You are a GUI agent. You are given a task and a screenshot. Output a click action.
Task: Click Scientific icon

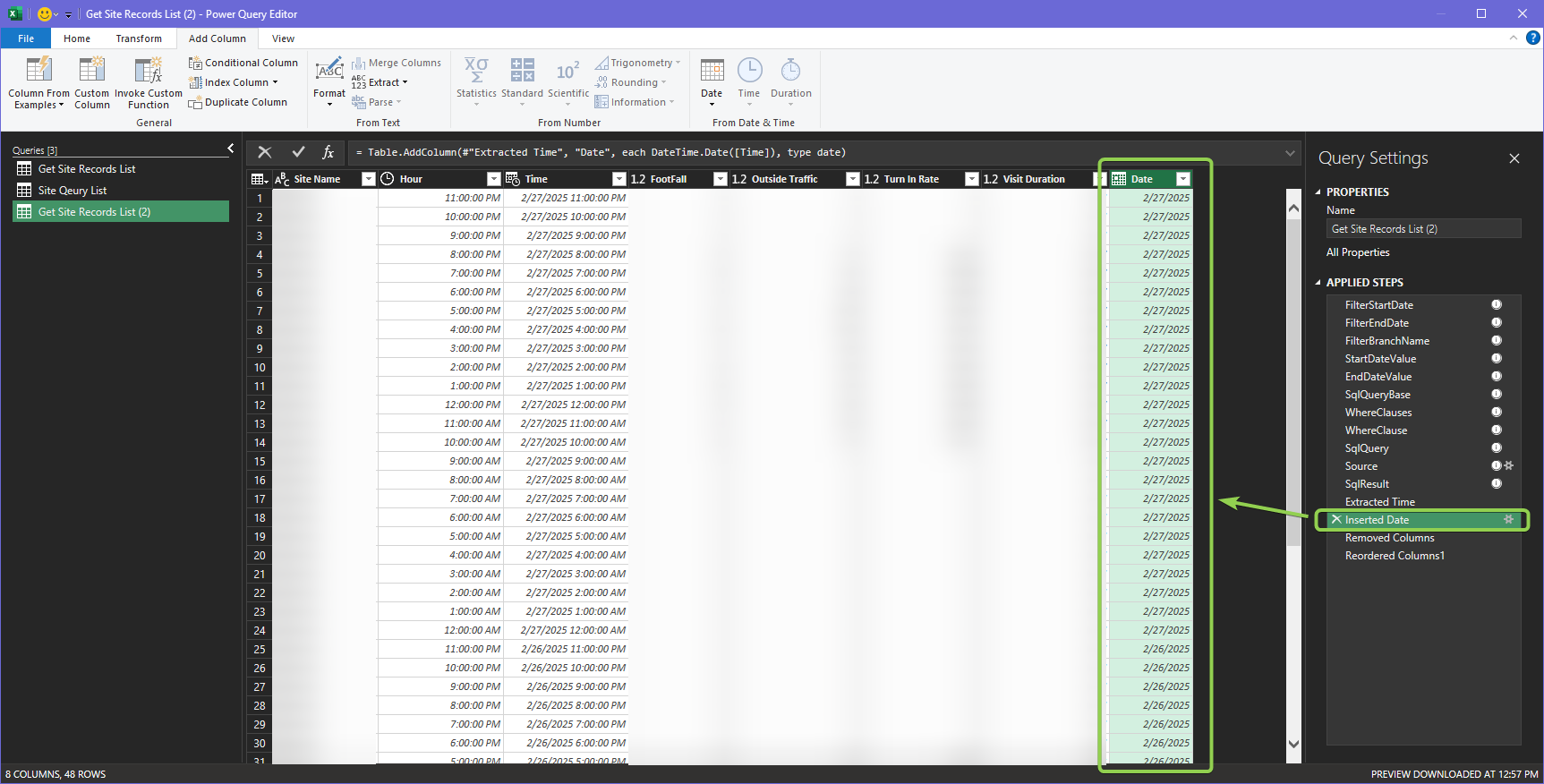point(568,71)
